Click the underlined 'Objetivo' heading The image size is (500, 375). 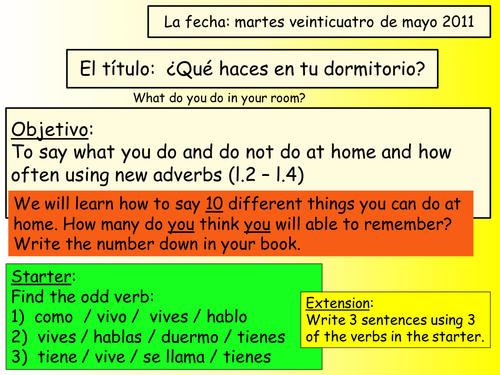point(50,129)
